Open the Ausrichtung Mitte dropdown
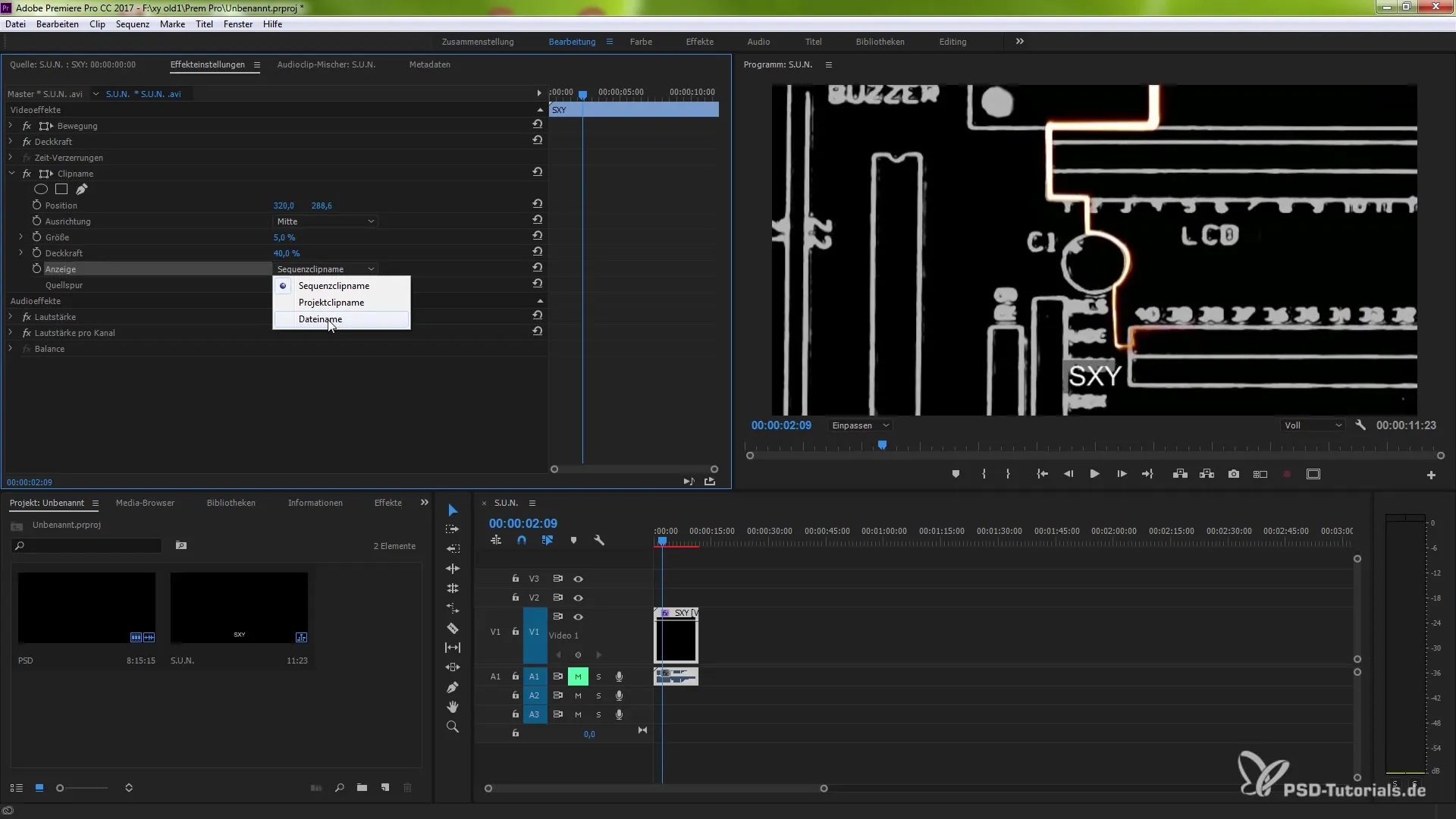1456x819 pixels. tap(325, 221)
